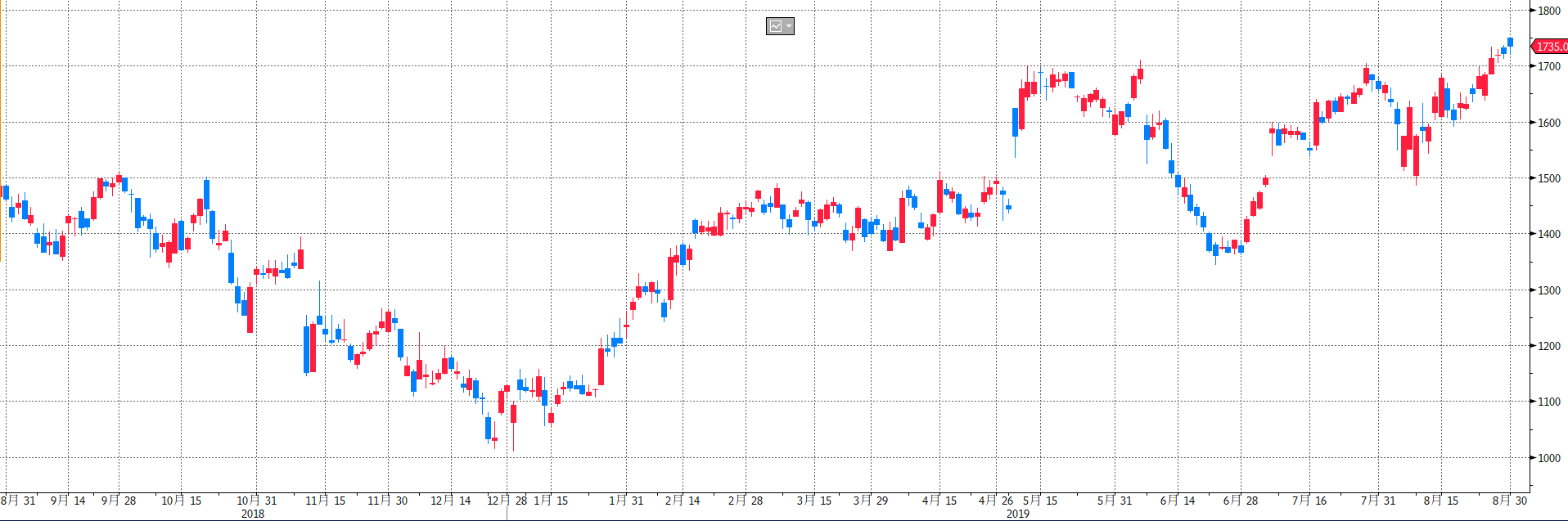Click the 1800 price axis label

1548,11
